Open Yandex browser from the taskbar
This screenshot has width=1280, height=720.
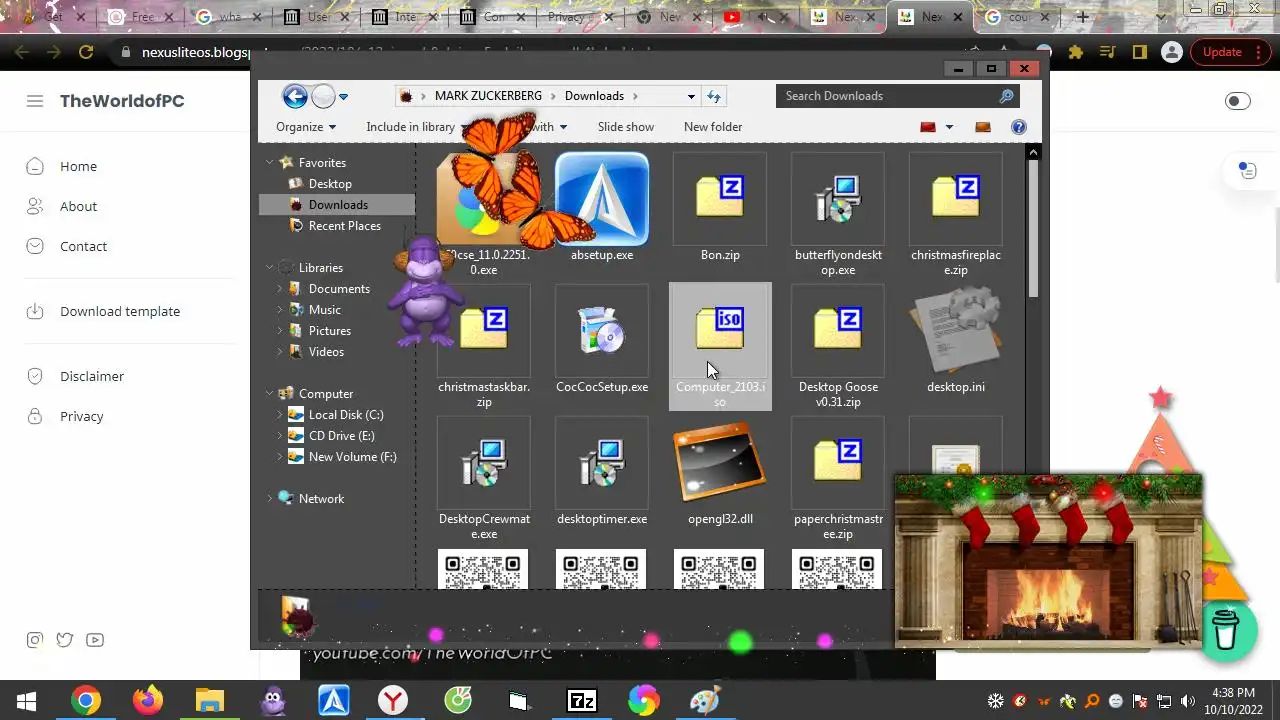pyautogui.click(x=394, y=701)
